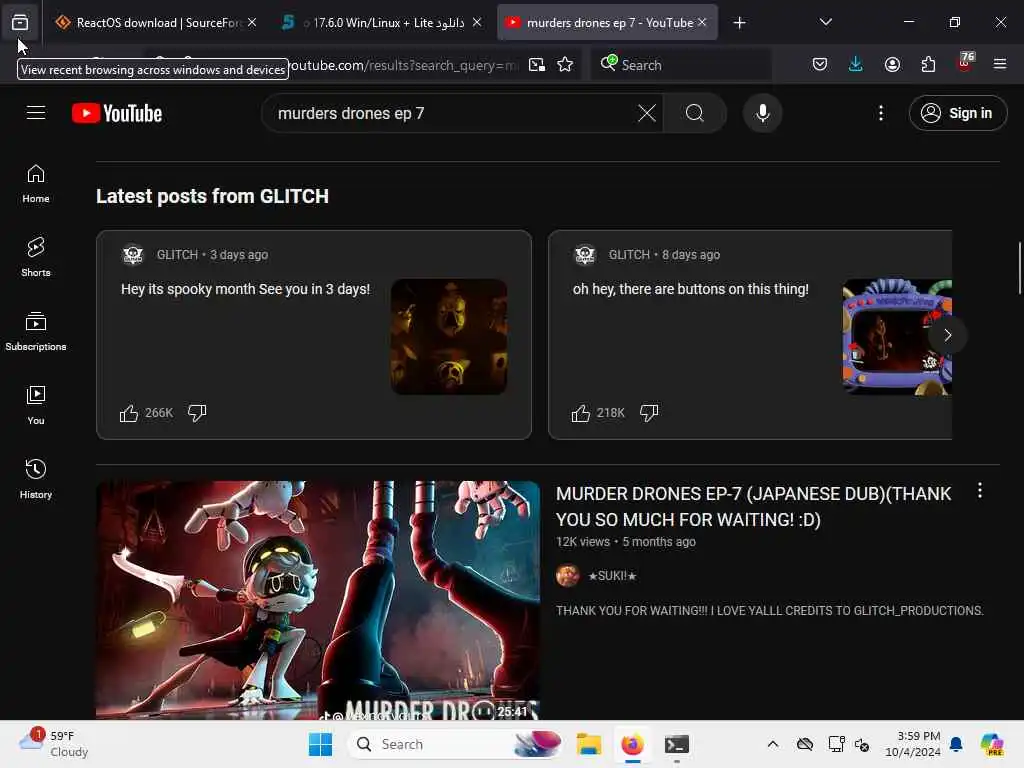Viewport: 1024px width, 768px height.
Task: Go to YouTube home via logo
Action: [x=117, y=114]
